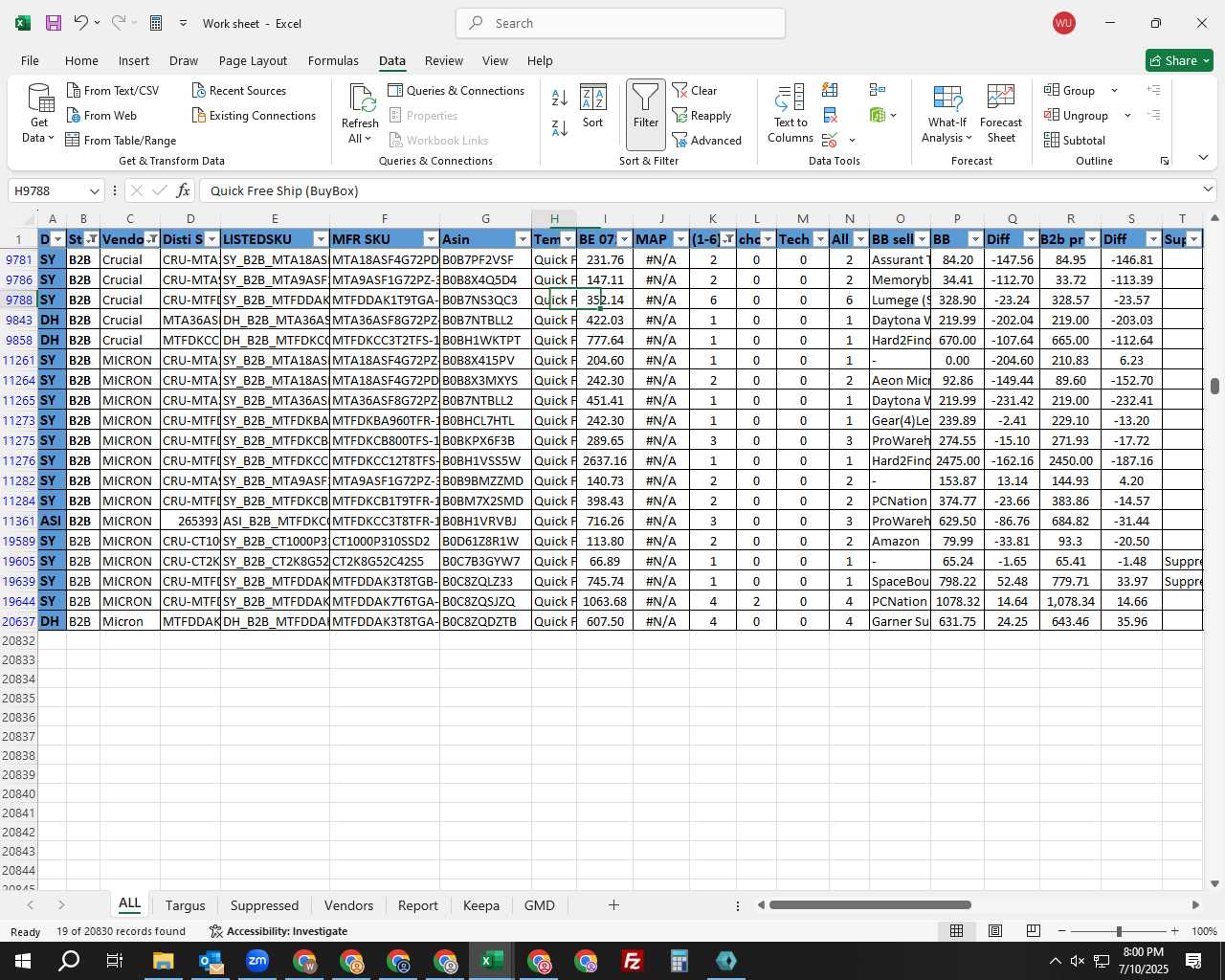Collapse the ribbon with chevron

1203,158
